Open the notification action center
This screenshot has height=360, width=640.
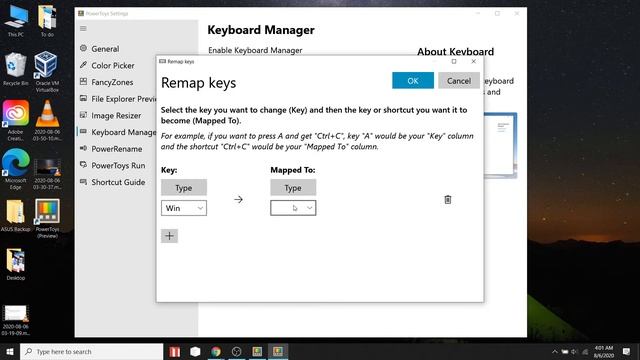626,351
